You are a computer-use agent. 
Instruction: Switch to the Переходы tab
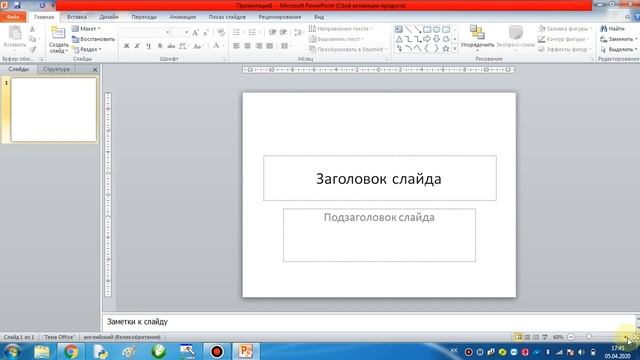pos(144,17)
